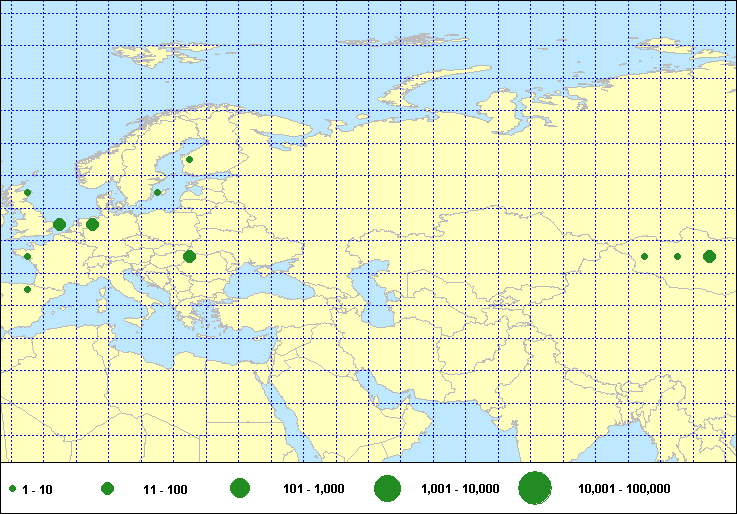Viewport: 737px width, 514px height.
Task: Select the small dot over southern Sweden
Action: [157, 192]
